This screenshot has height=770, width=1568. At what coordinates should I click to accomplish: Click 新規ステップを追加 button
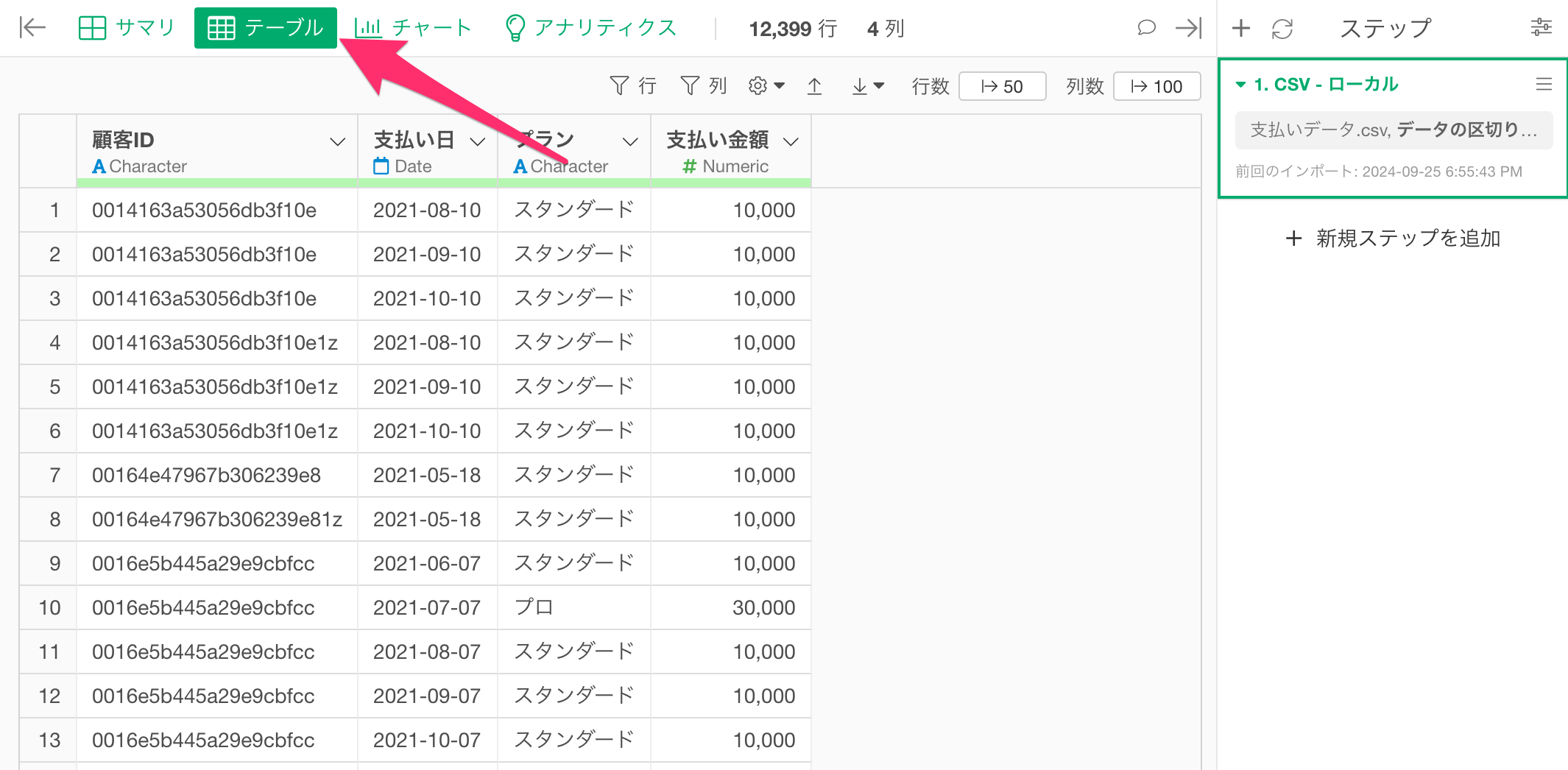click(x=1393, y=238)
